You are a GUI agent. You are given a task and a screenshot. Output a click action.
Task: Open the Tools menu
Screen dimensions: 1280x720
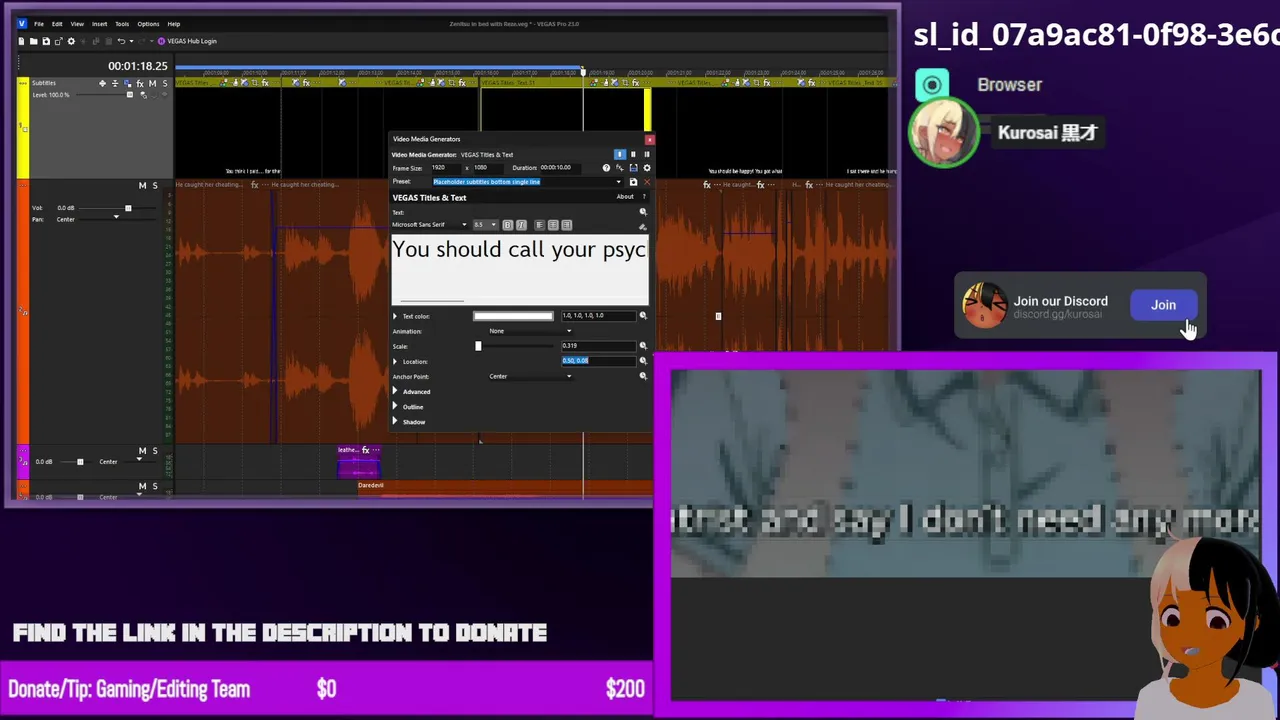[x=122, y=24]
